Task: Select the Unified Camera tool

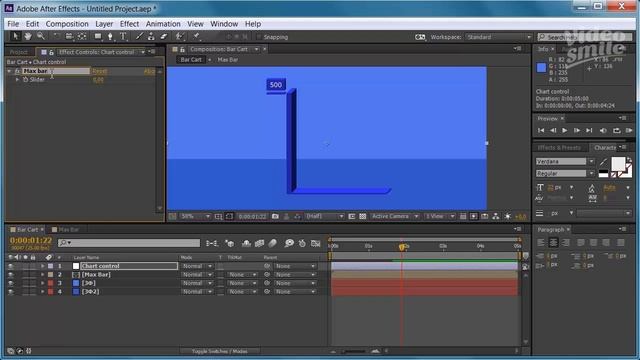Action: [x=69, y=36]
